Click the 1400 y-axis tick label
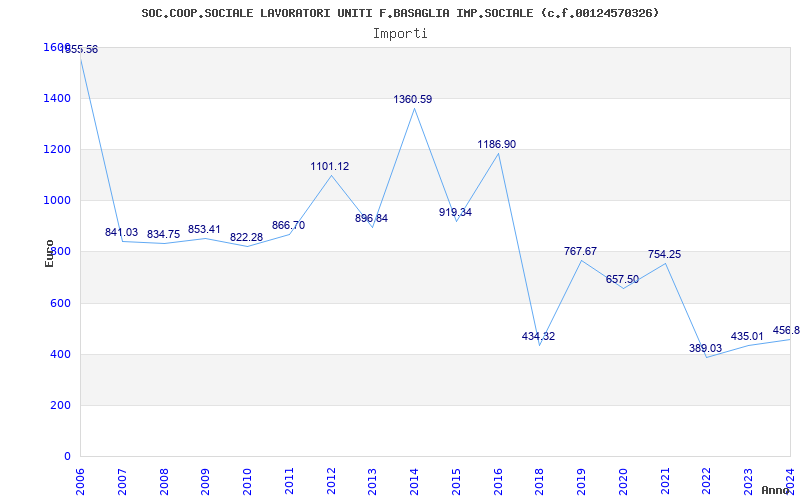800x500 pixels. pyautogui.click(x=55, y=98)
